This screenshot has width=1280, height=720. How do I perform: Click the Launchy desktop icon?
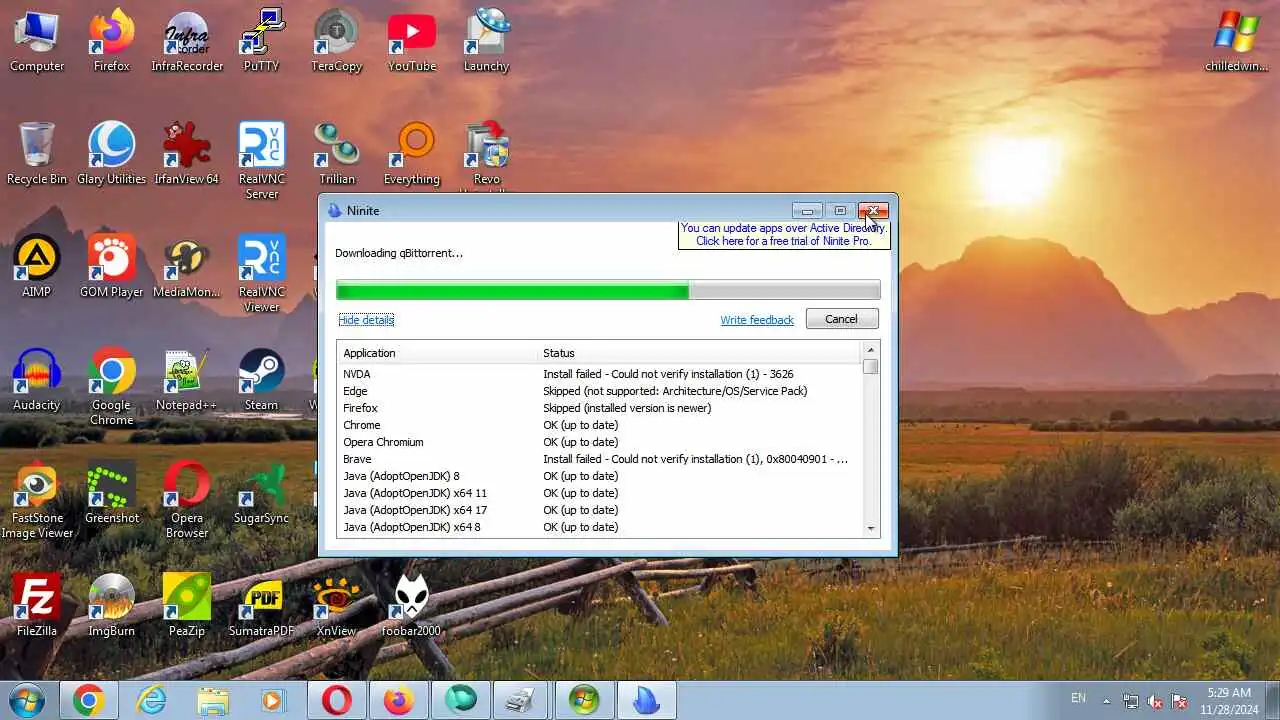point(487,40)
